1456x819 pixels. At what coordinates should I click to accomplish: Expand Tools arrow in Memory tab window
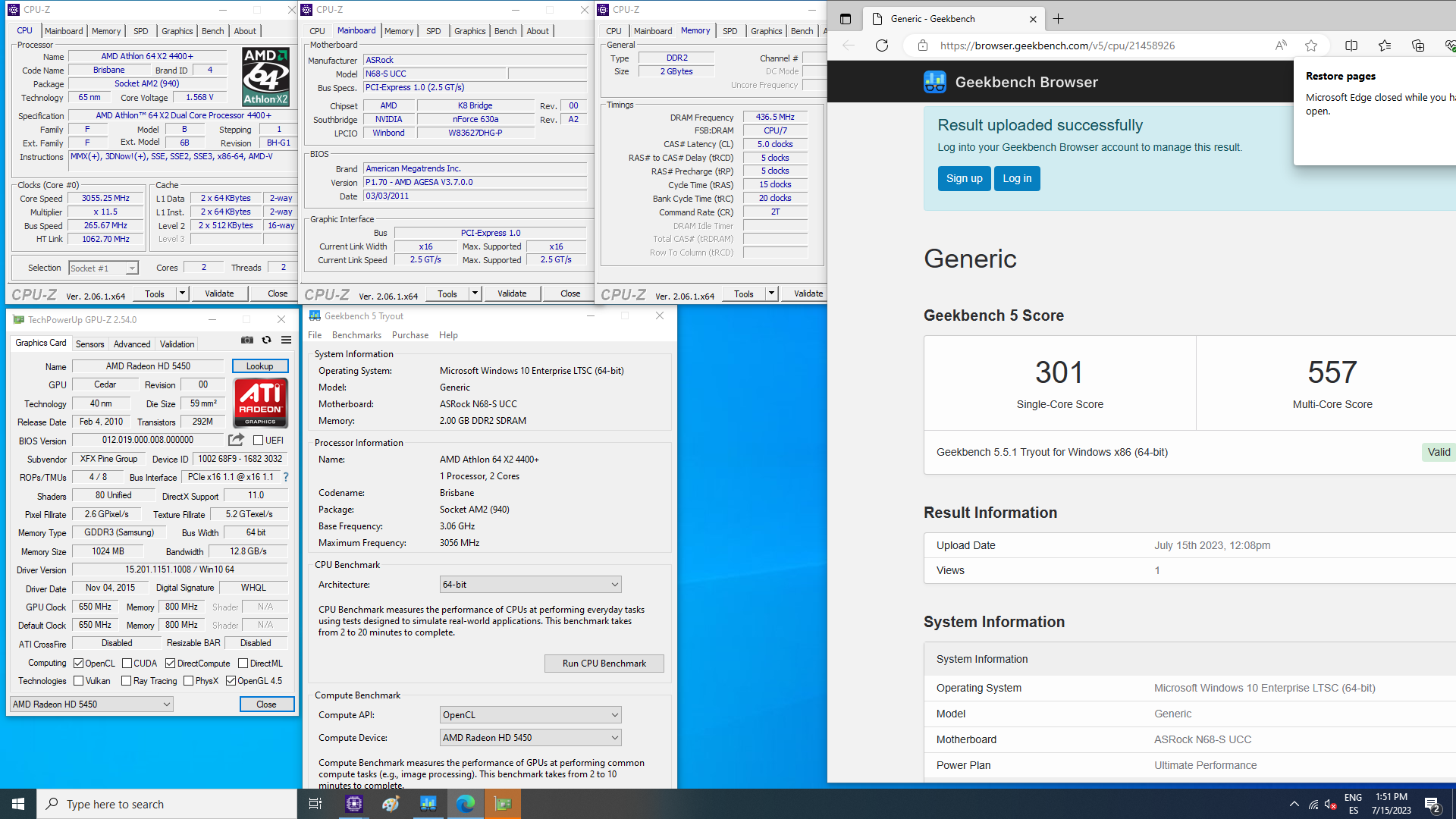(771, 293)
